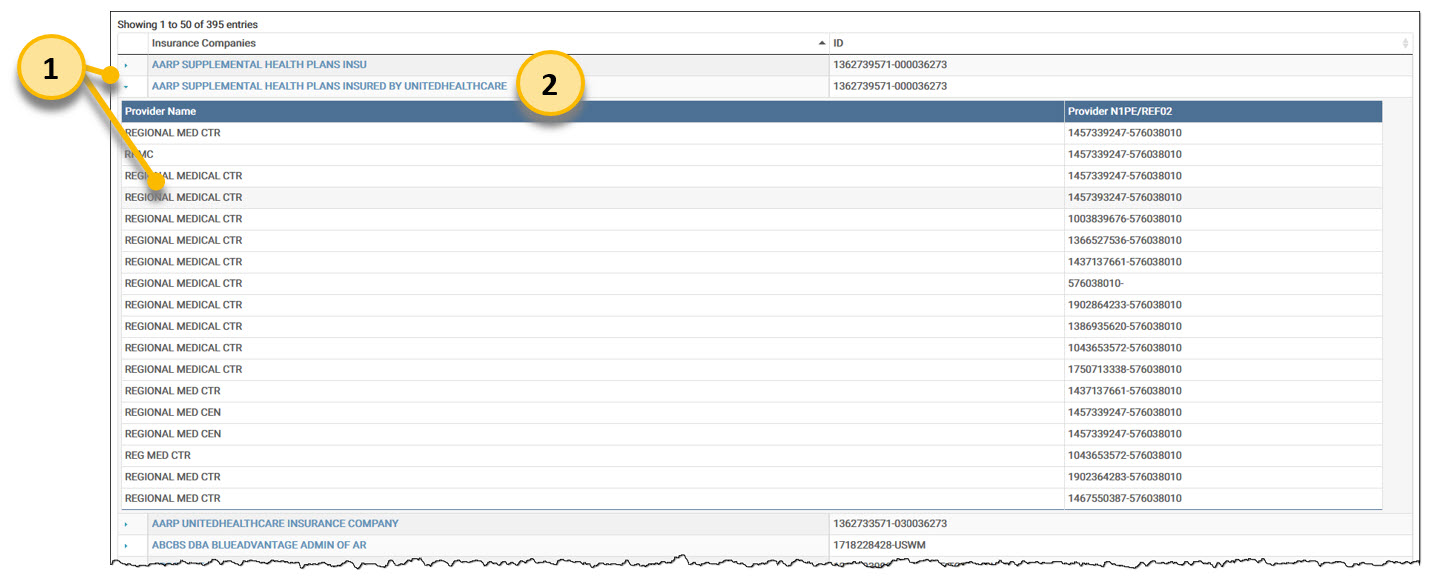The height and width of the screenshot is (576, 1431).
Task: Open AARP Supplemental Insured by UnitedHealthcare link
Action: (x=329, y=86)
